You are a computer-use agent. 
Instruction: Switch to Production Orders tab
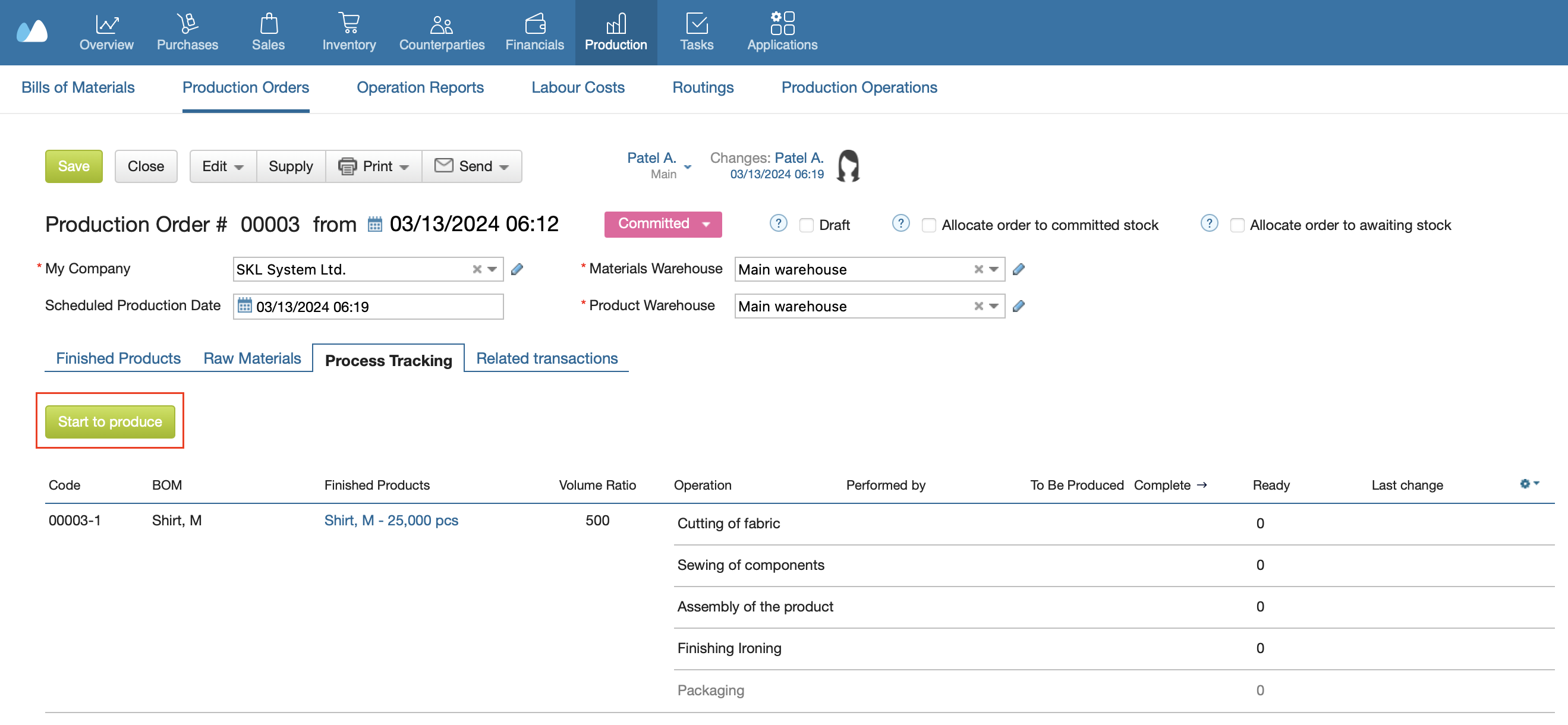click(x=246, y=88)
